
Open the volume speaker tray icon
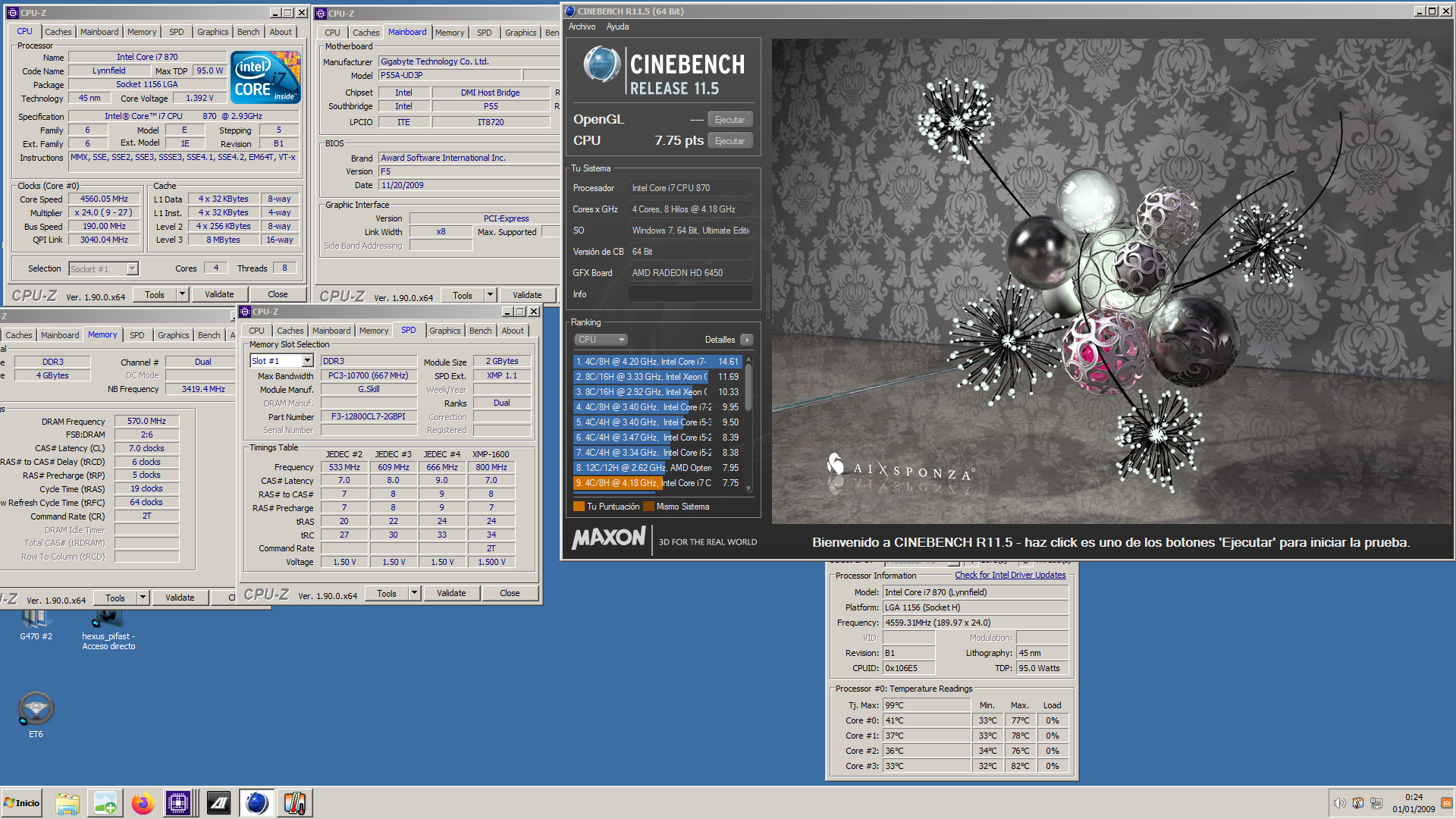pyautogui.click(x=1339, y=803)
